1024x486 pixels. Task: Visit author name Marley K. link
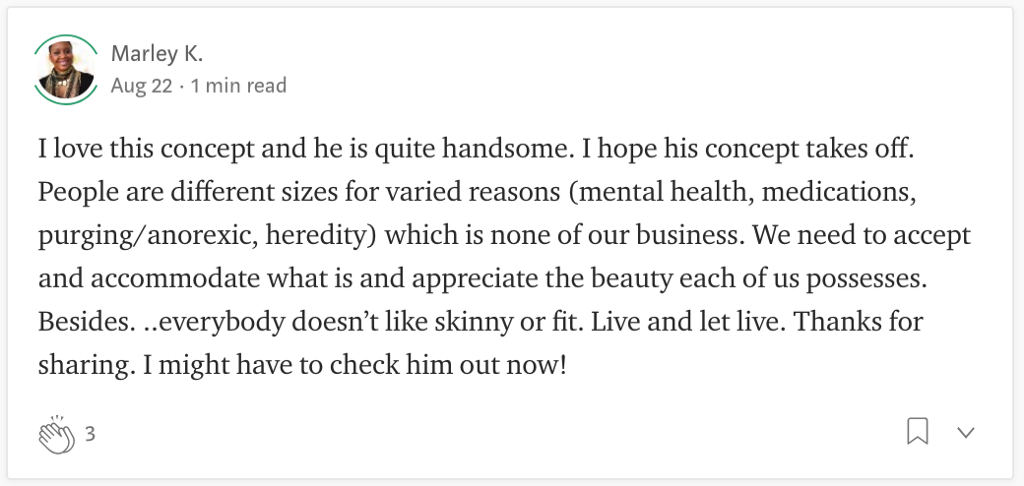157,54
